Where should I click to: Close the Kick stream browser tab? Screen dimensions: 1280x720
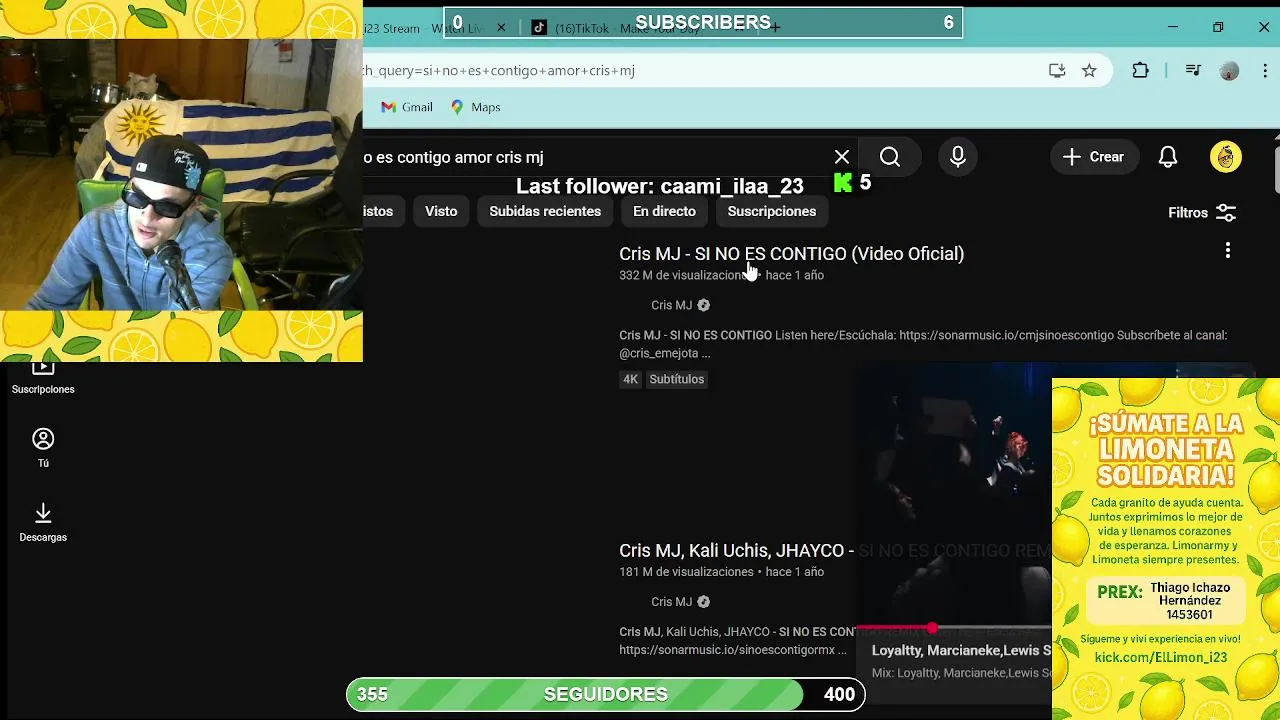501,28
